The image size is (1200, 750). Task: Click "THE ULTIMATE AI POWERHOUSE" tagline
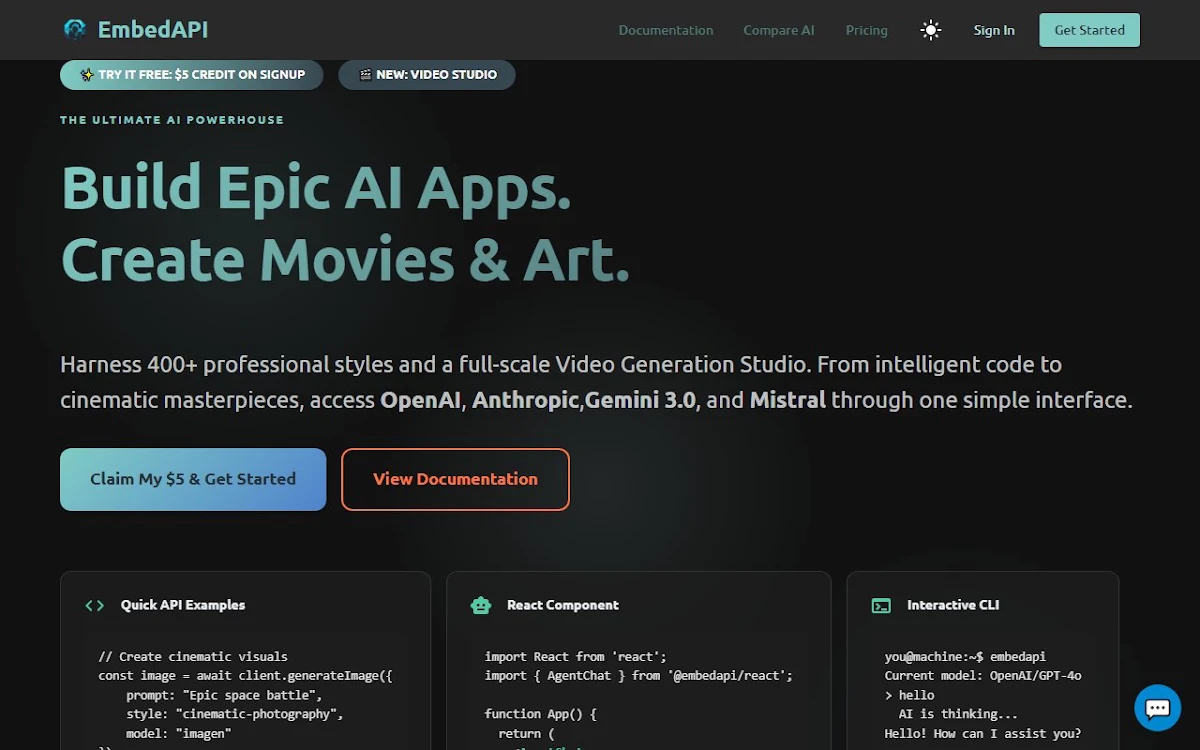point(172,120)
